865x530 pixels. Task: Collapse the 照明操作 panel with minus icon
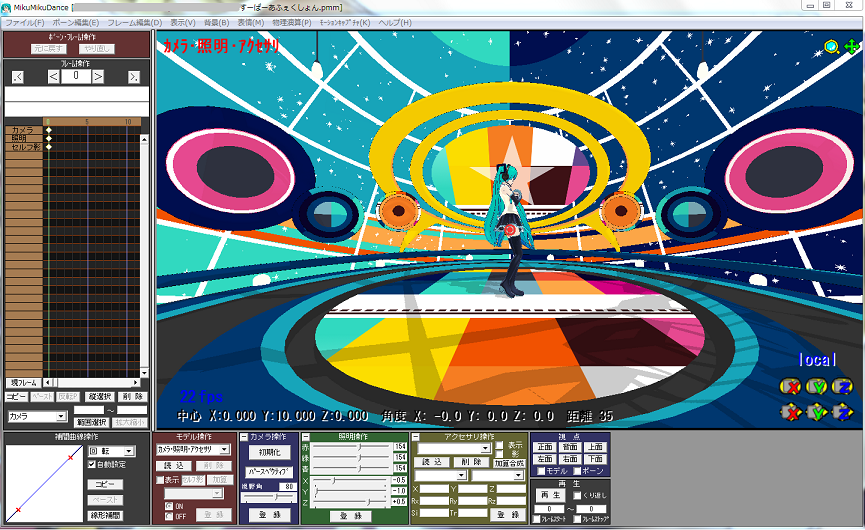coord(306,437)
